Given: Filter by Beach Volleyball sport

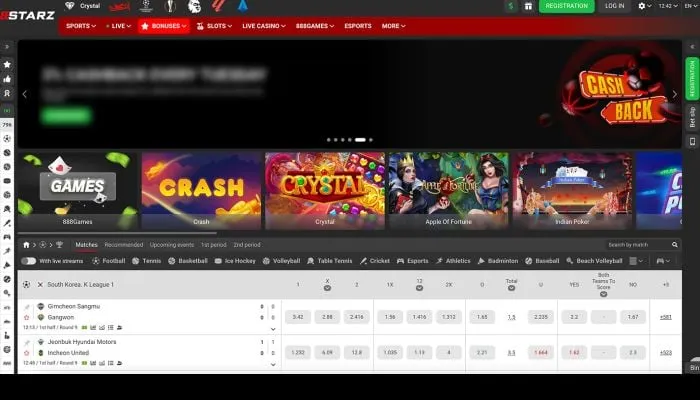Looking at the screenshot, I should [594, 261].
